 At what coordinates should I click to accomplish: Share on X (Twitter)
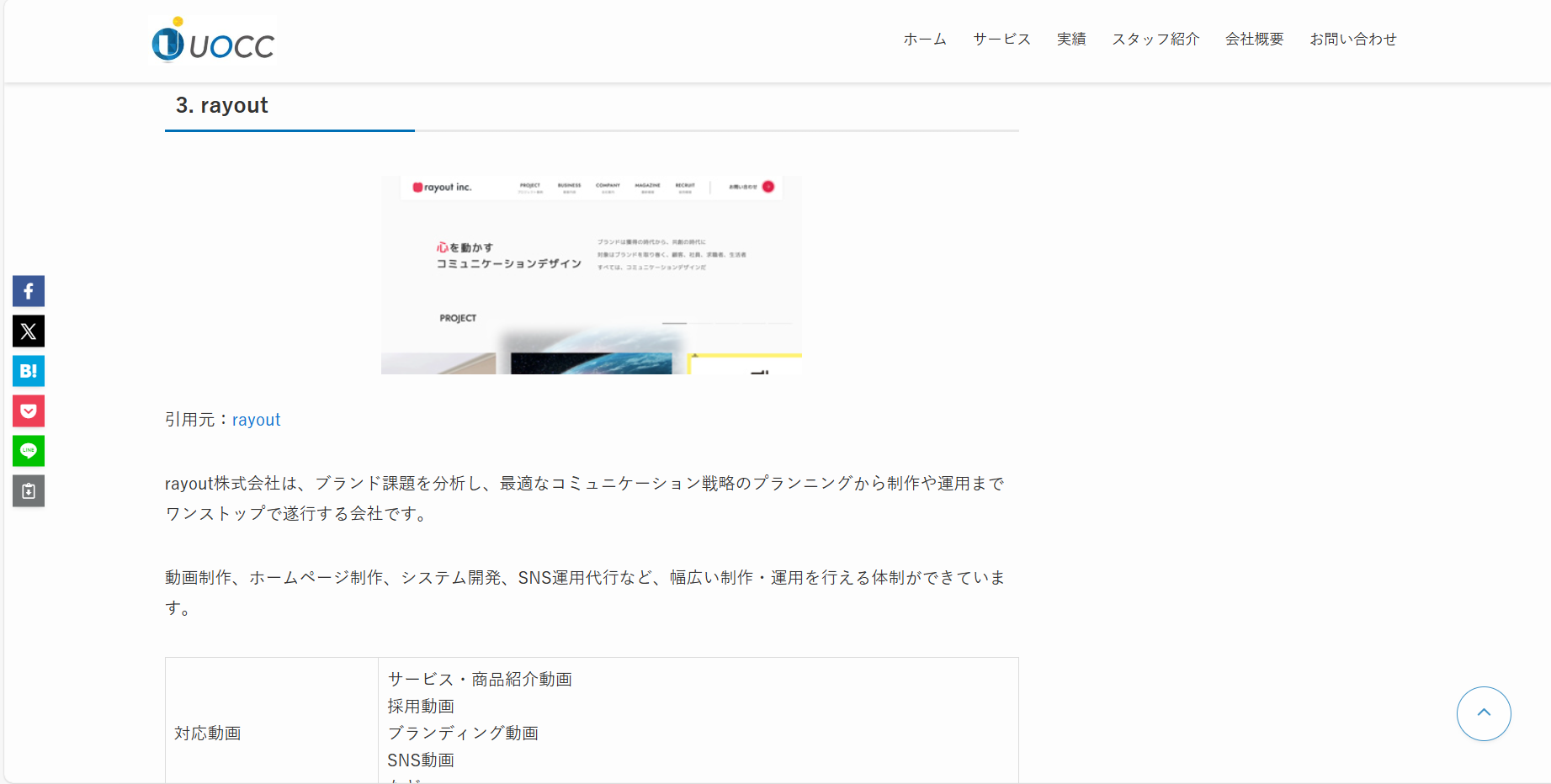tap(29, 331)
